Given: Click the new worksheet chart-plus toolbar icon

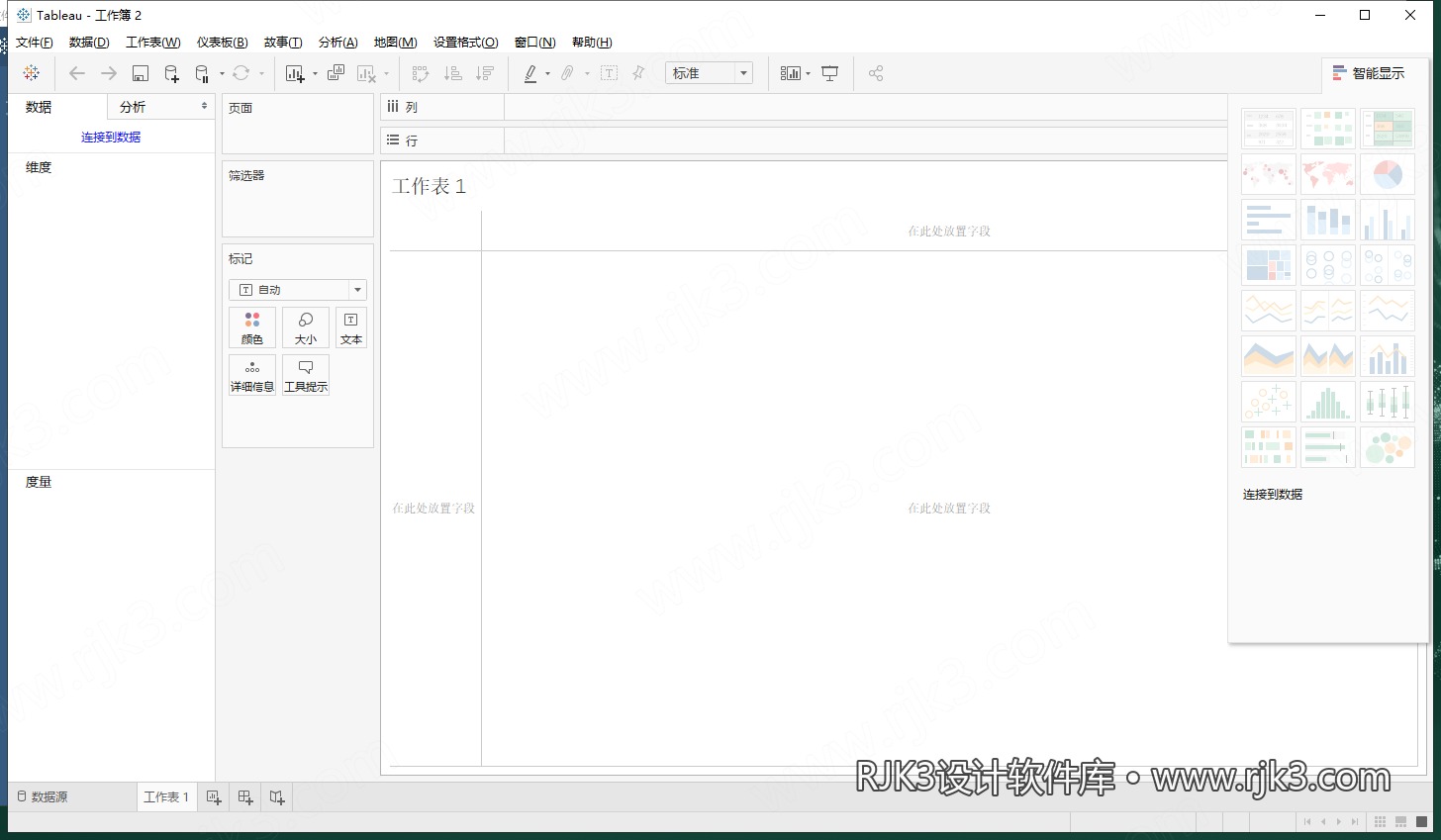Looking at the screenshot, I should (295, 73).
